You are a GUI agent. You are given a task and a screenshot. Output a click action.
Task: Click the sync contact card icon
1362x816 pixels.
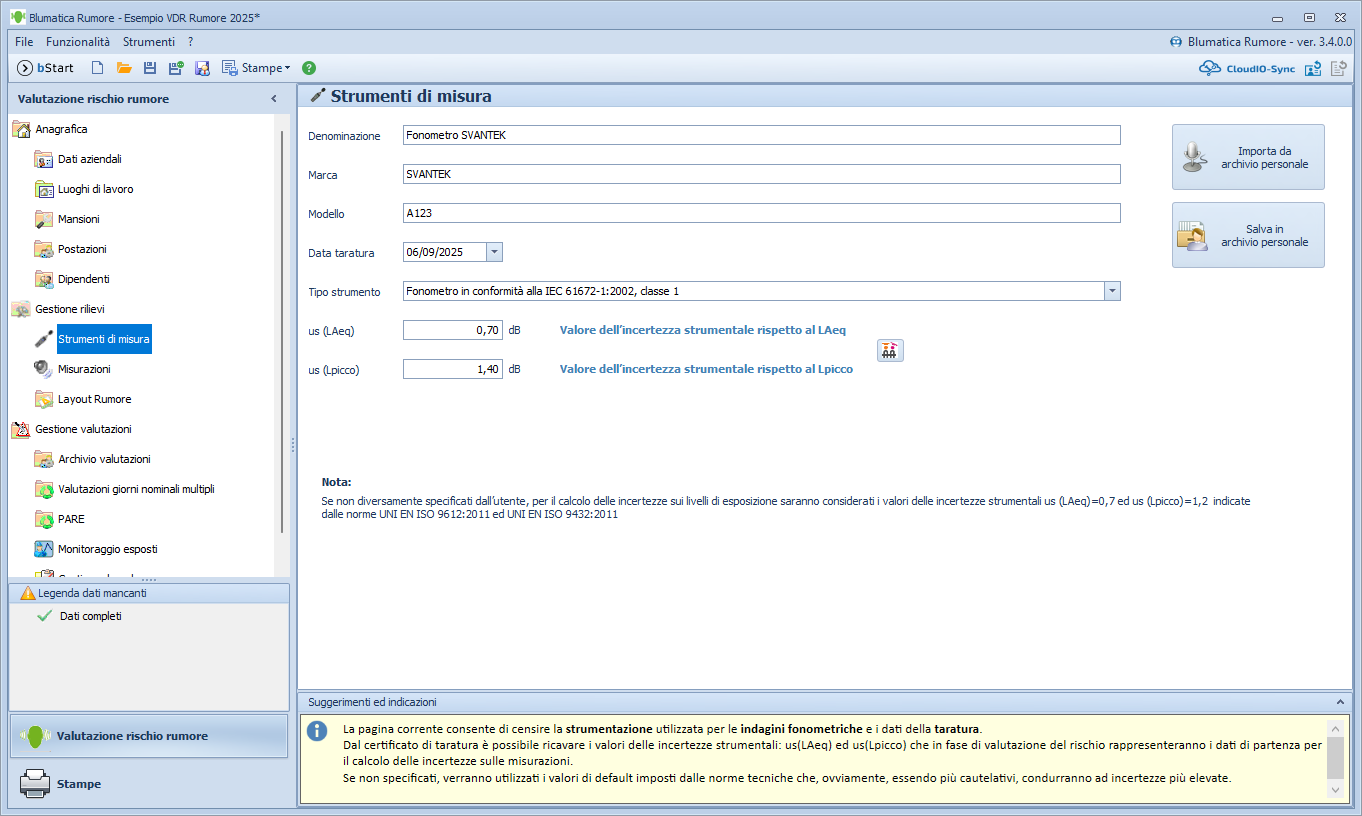[1313, 68]
